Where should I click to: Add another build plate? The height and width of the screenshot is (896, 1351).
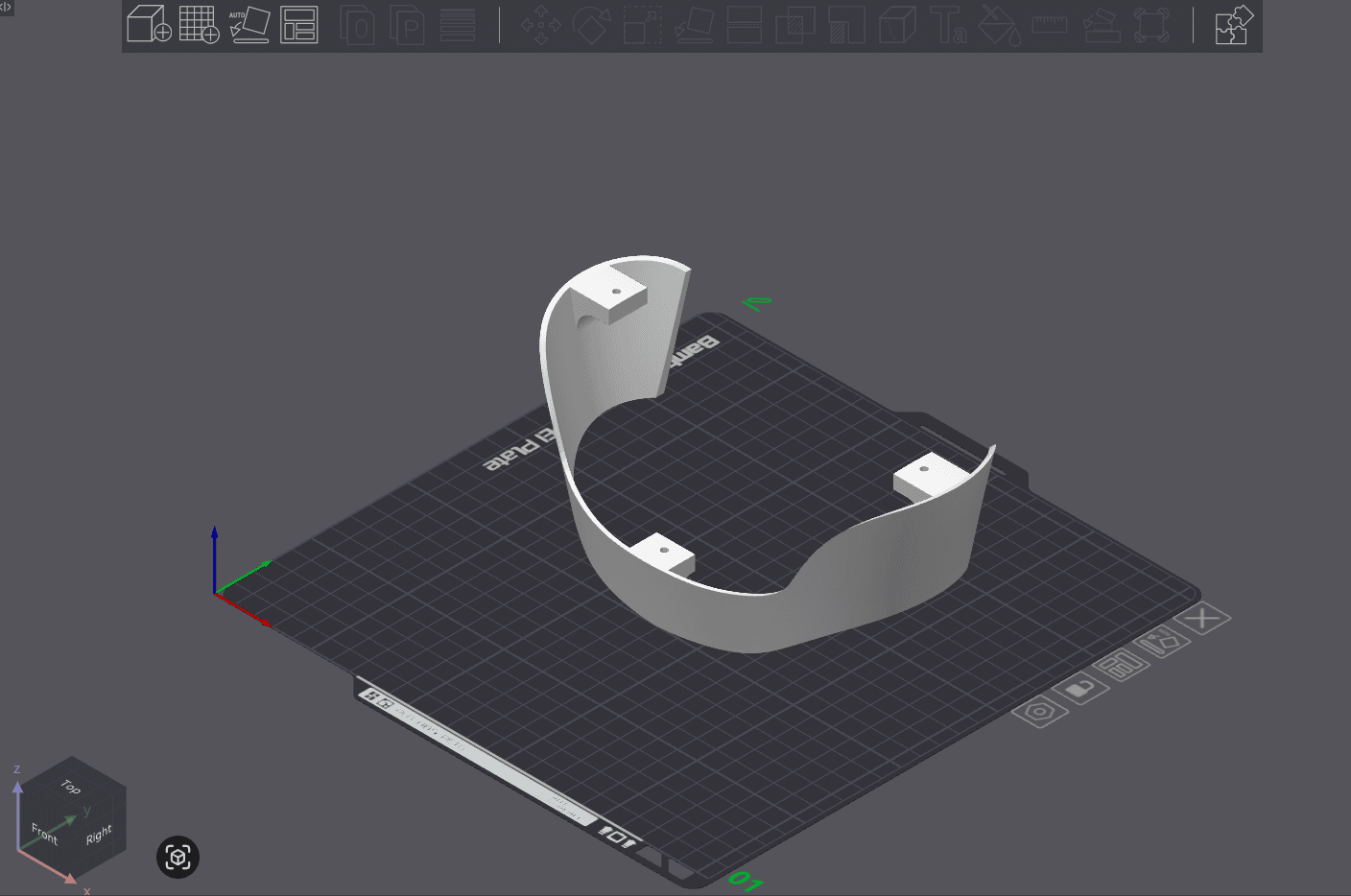(200, 26)
